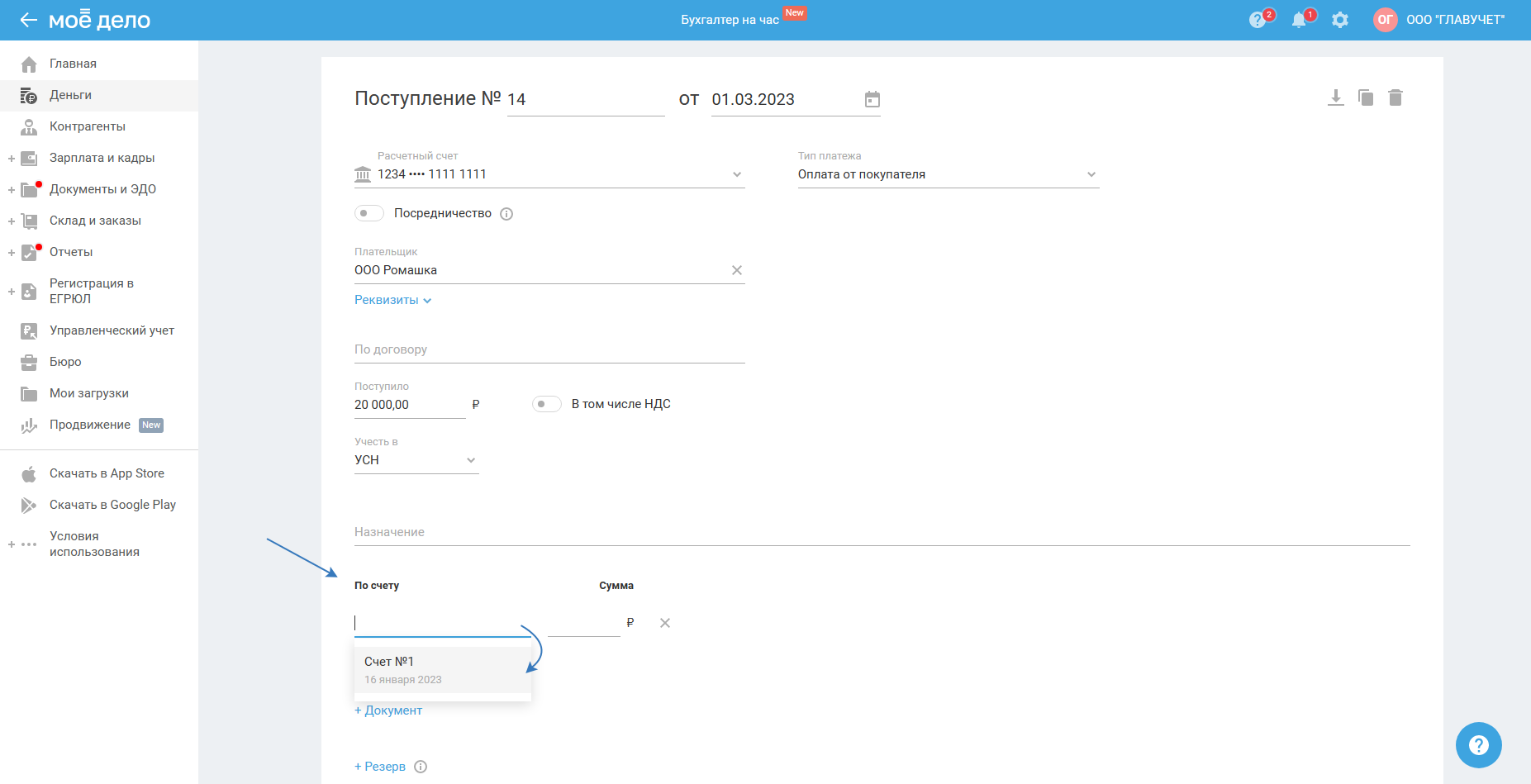This screenshot has height=784, width=1531.
Task: Open the Расчетный счет dropdown
Action: coord(737,174)
